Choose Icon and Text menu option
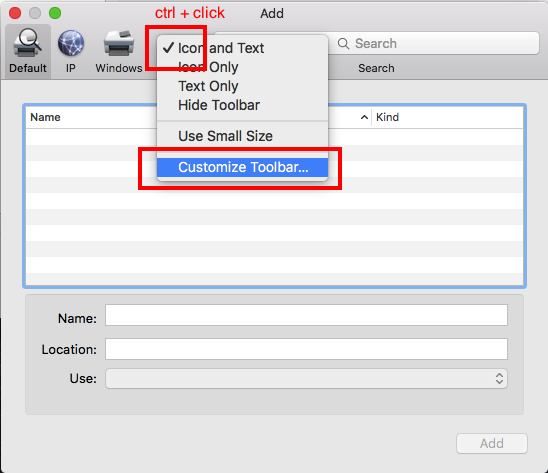 [x=242, y=48]
